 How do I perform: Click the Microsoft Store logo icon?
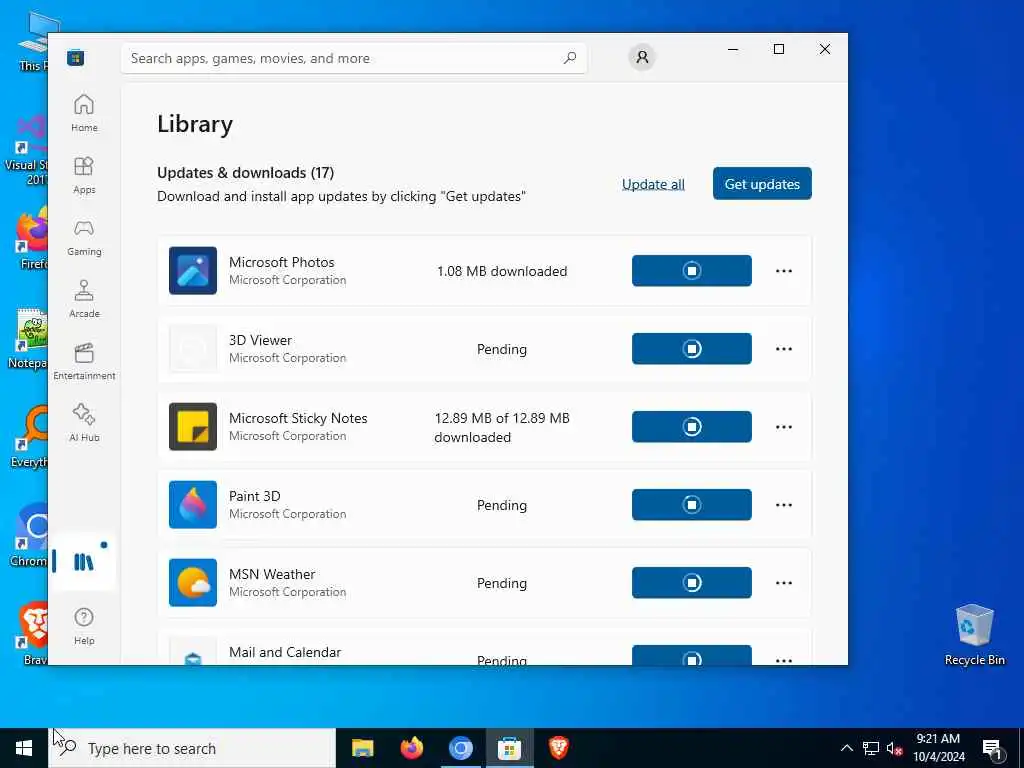[x=76, y=57]
